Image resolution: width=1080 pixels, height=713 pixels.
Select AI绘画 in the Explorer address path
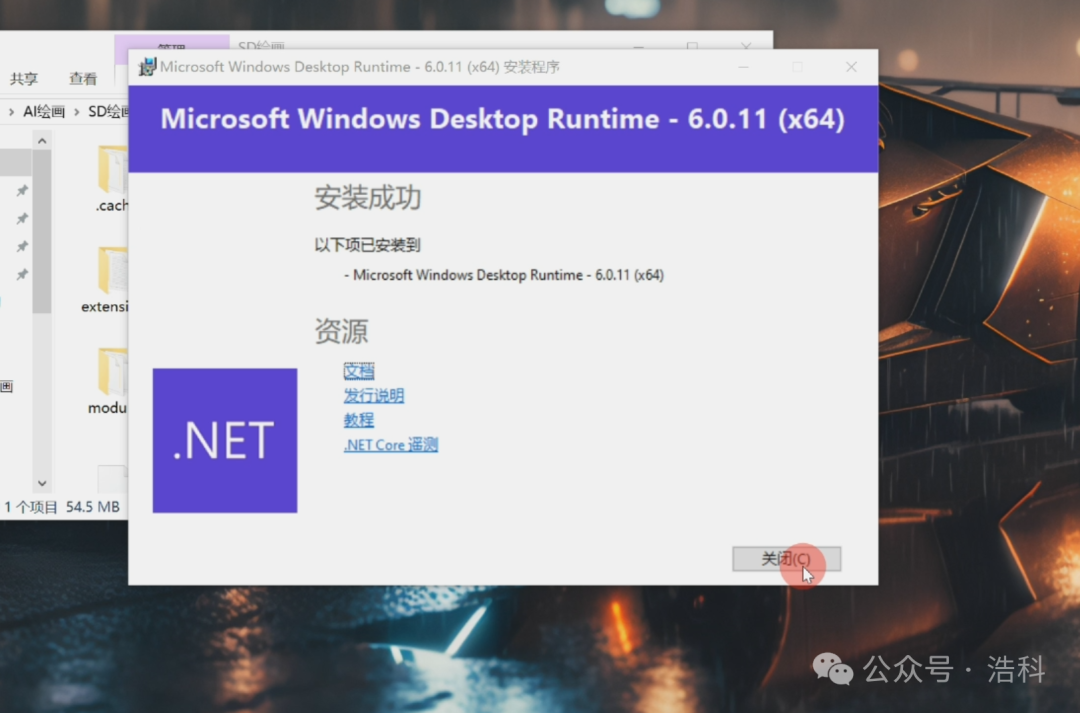click(x=43, y=111)
